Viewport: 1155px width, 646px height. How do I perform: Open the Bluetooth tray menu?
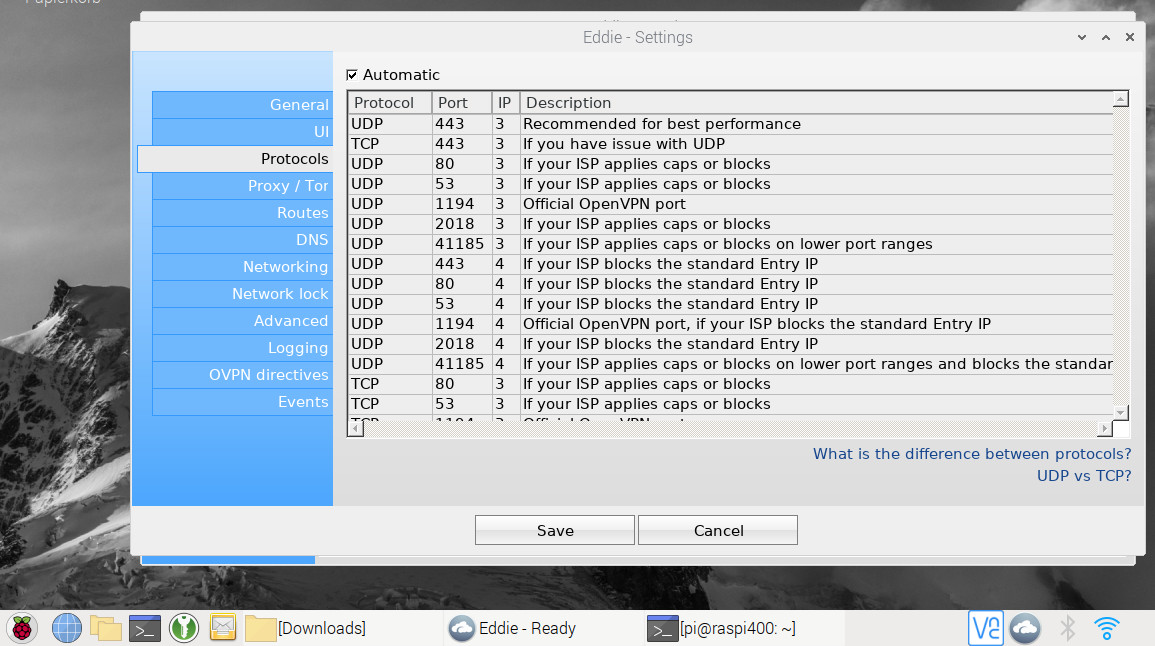click(1067, 628)
